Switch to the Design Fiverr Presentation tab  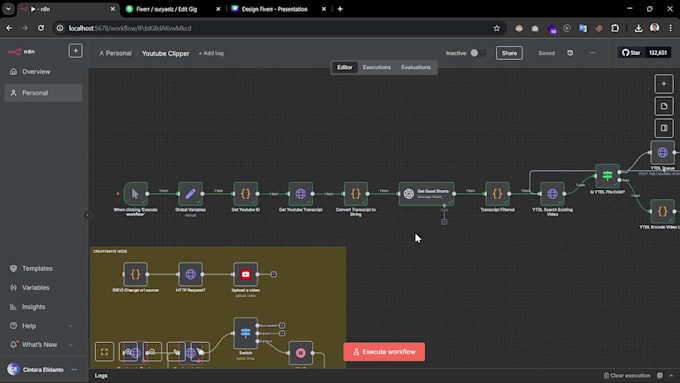279,9
